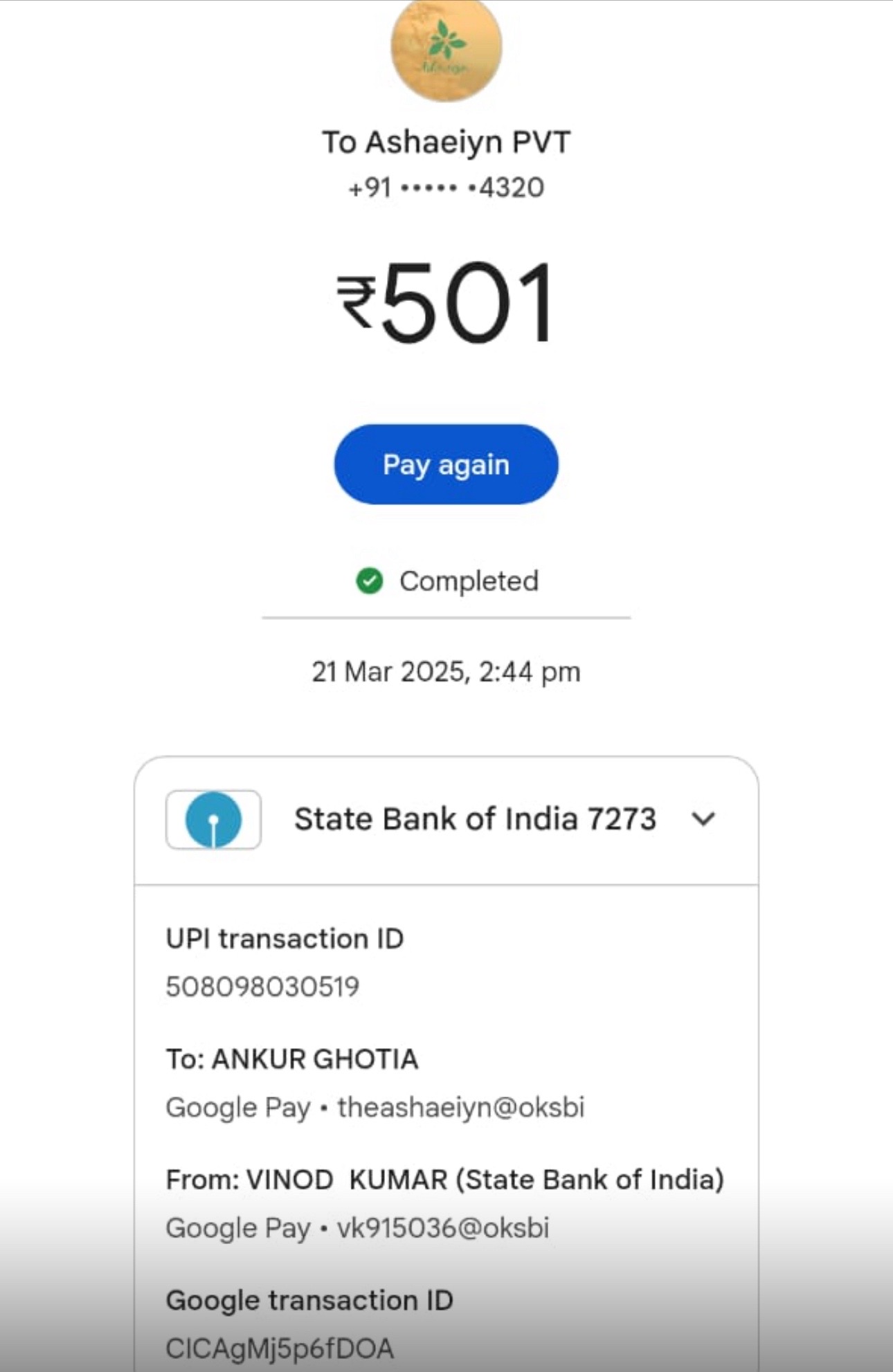This screenshot has height=1372, width=893.
Task: Click the State Bank of India logo
Action: 214,820
